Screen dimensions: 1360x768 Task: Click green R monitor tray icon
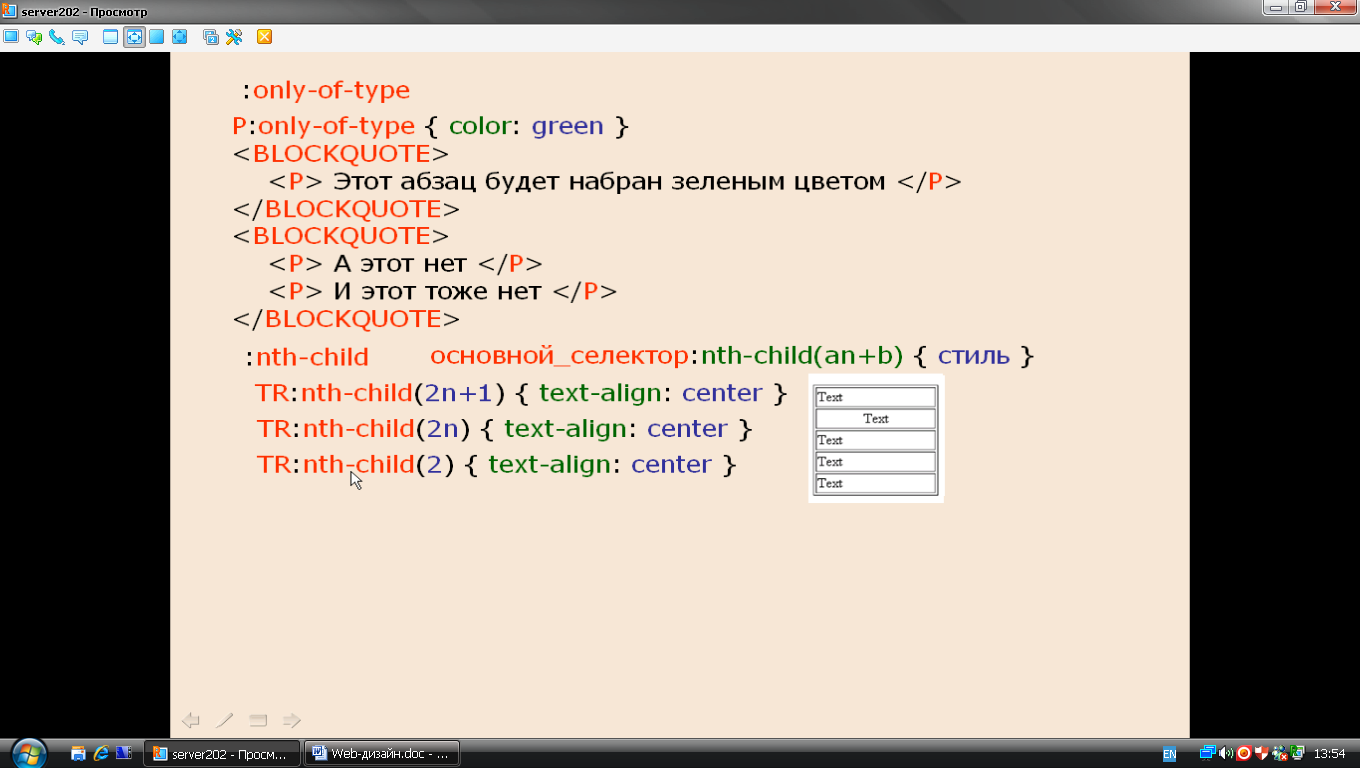click(1297, 754)
